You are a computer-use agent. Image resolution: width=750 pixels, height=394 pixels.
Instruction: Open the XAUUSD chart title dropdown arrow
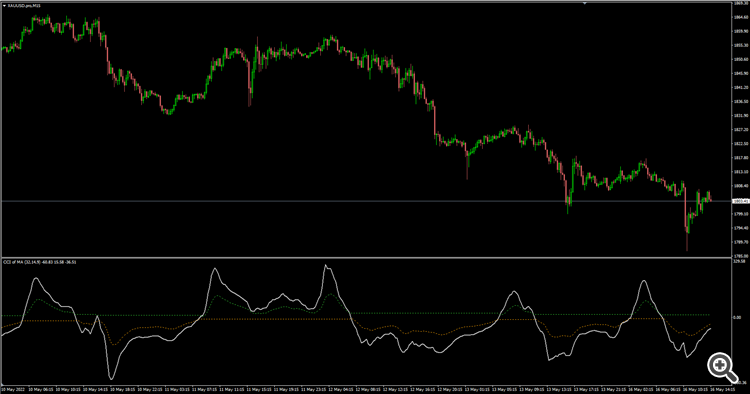4,5
